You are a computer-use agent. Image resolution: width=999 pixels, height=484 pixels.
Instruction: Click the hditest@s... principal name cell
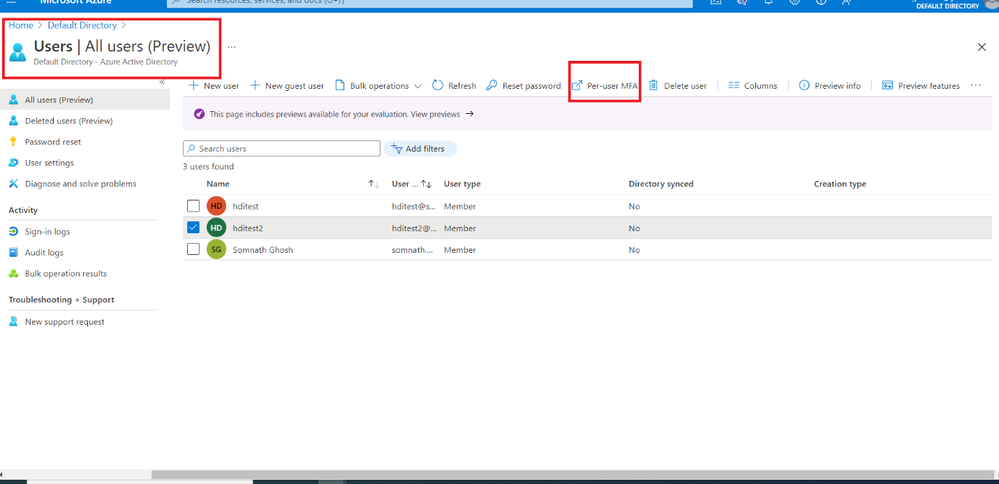(x=414, y=206)
